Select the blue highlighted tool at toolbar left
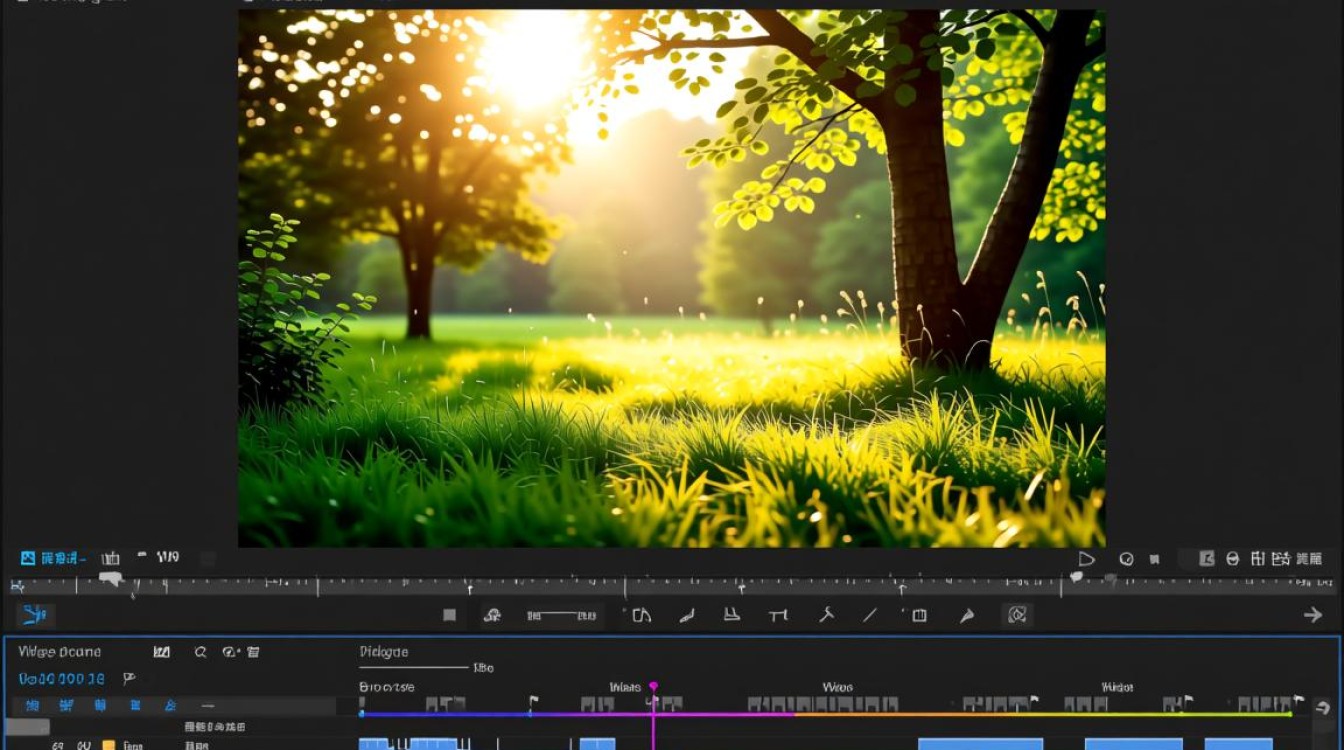The image size is (1344, 750). coord(35,614)
